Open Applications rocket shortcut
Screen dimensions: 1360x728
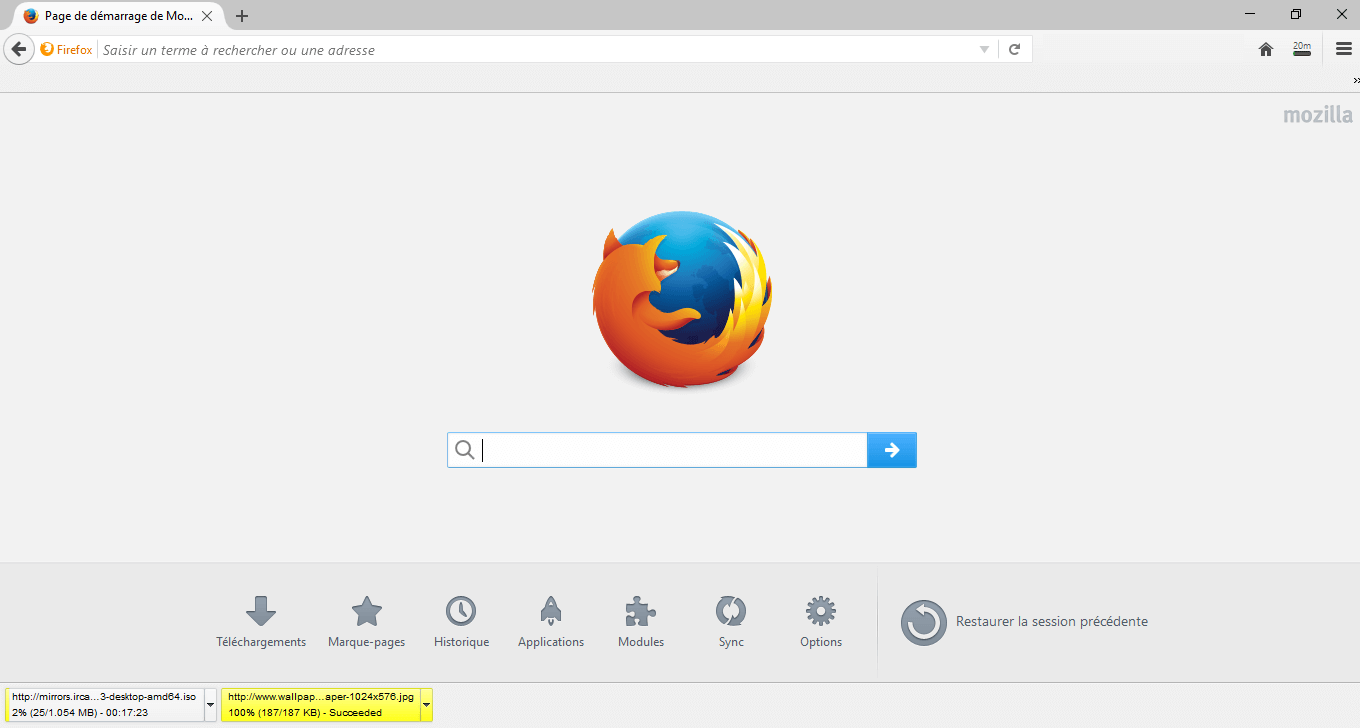pos(551,622)
